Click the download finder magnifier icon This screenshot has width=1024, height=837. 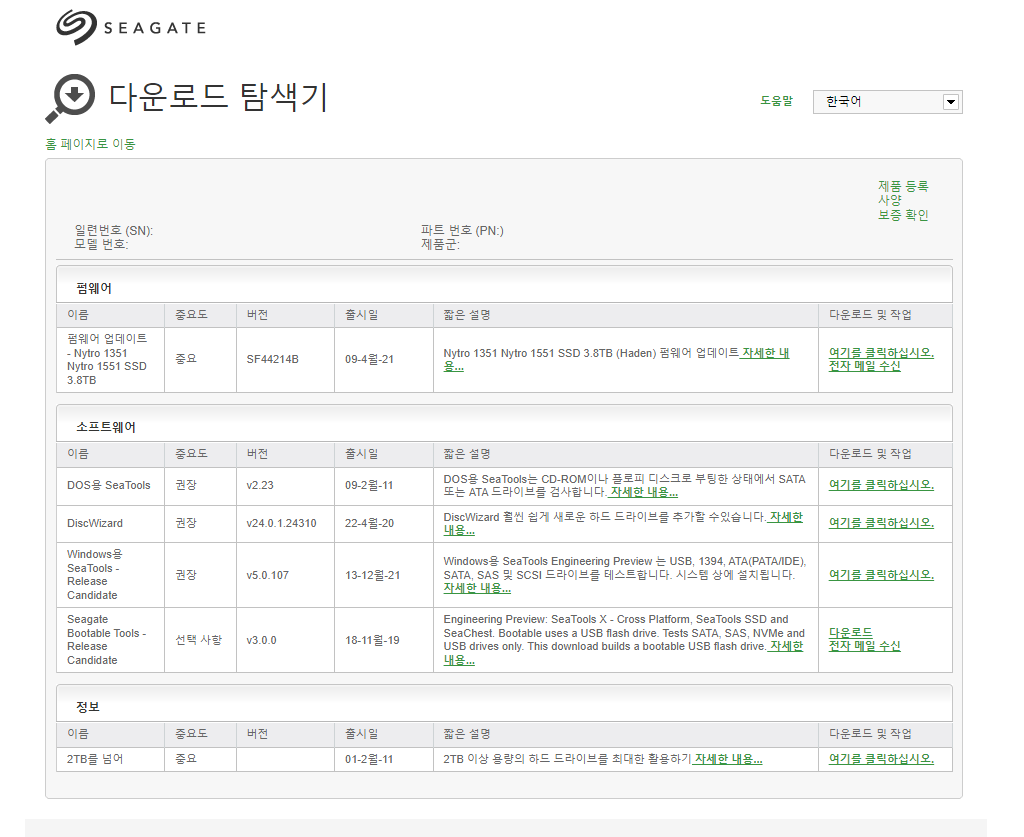pos(71,98)
